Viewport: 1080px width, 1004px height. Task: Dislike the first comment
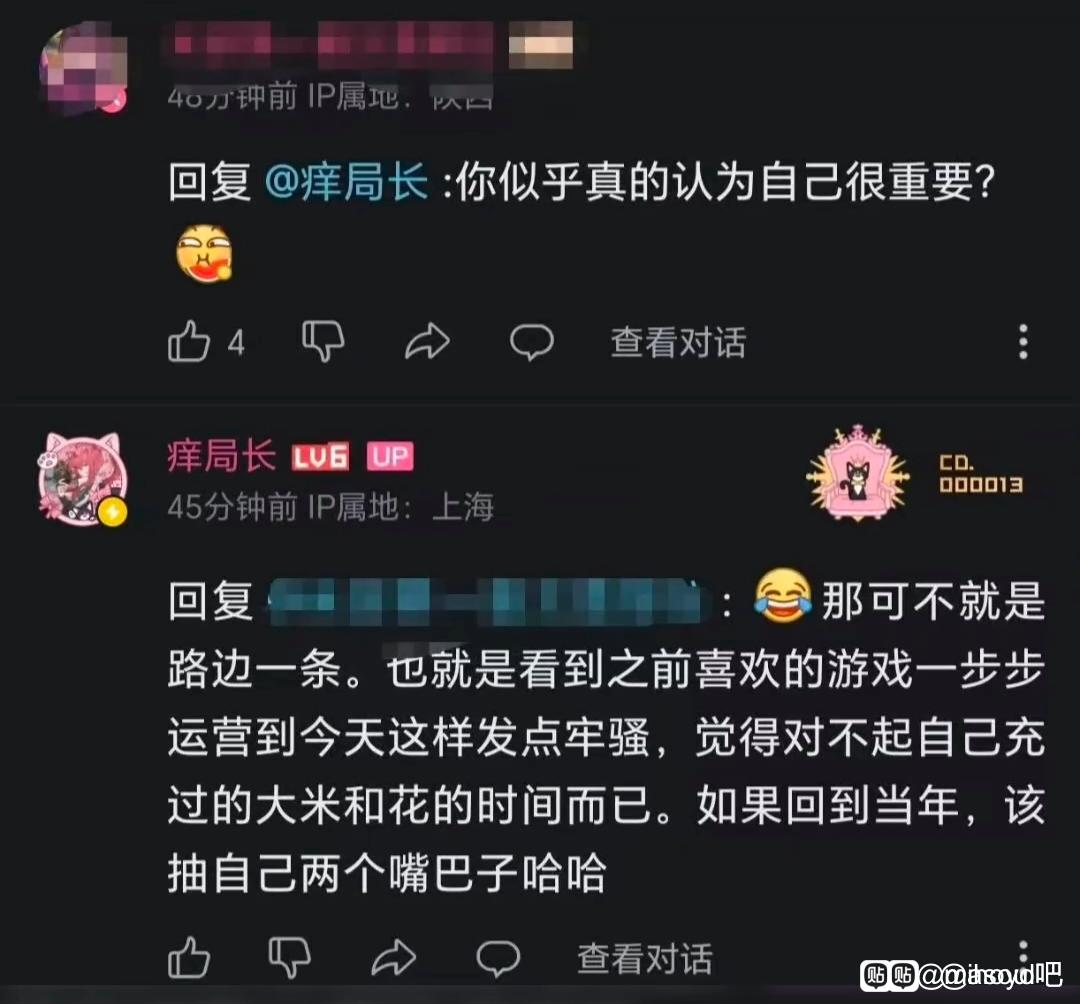(x=323, y=341)
